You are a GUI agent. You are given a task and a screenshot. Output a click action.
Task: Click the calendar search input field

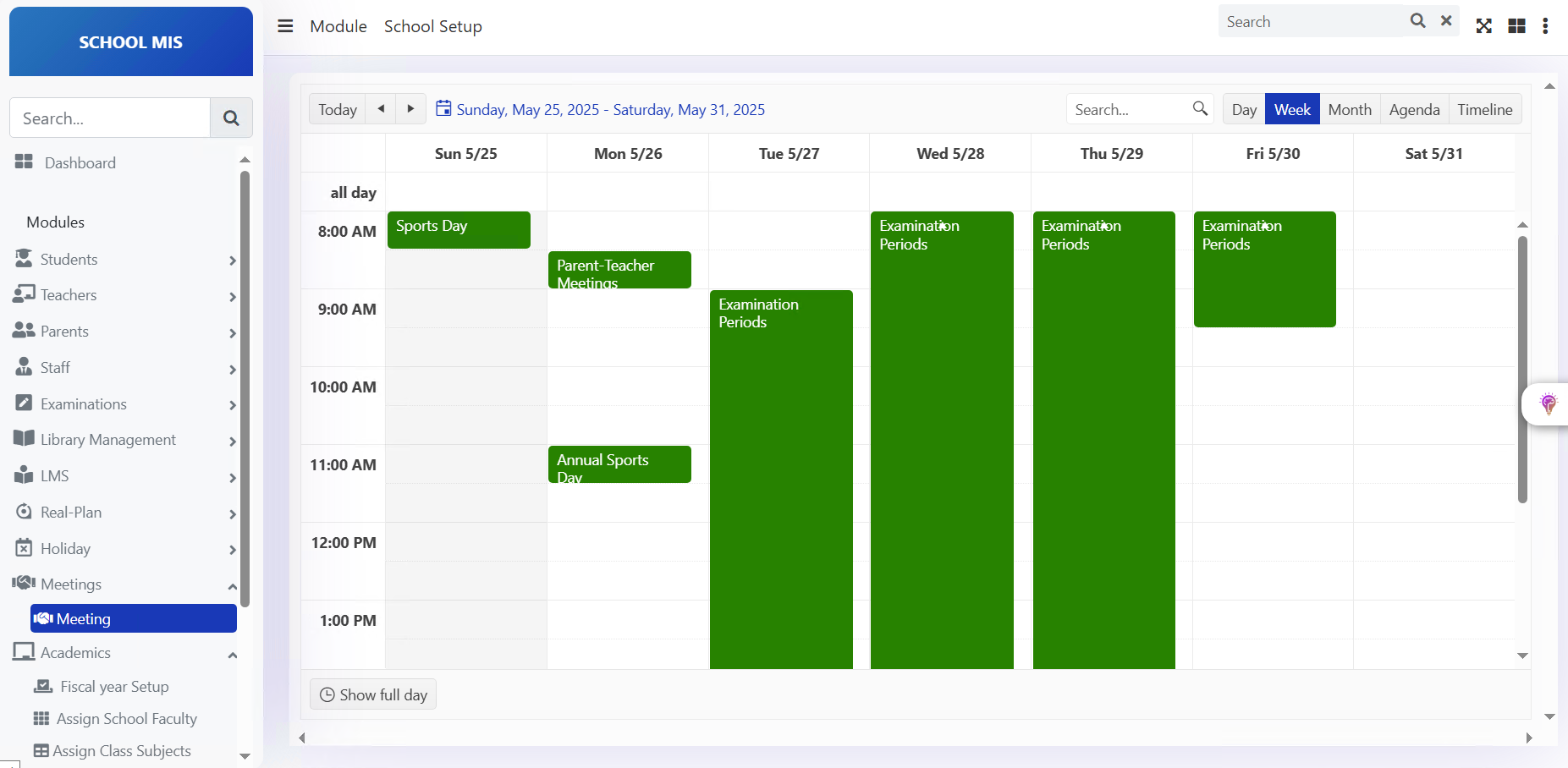(1129, 110)
